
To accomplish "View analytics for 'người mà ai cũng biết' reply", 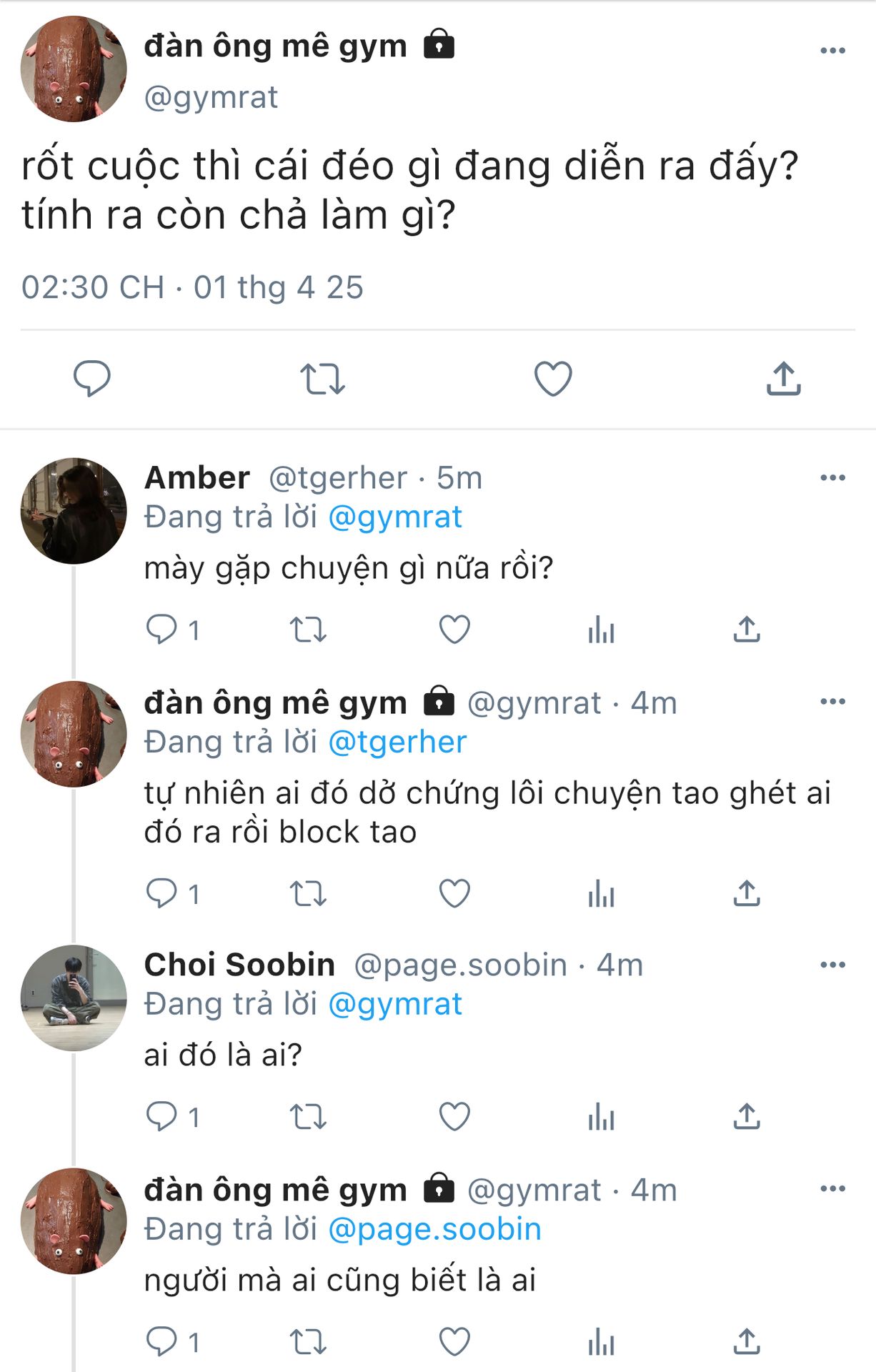I will 601,1342.
